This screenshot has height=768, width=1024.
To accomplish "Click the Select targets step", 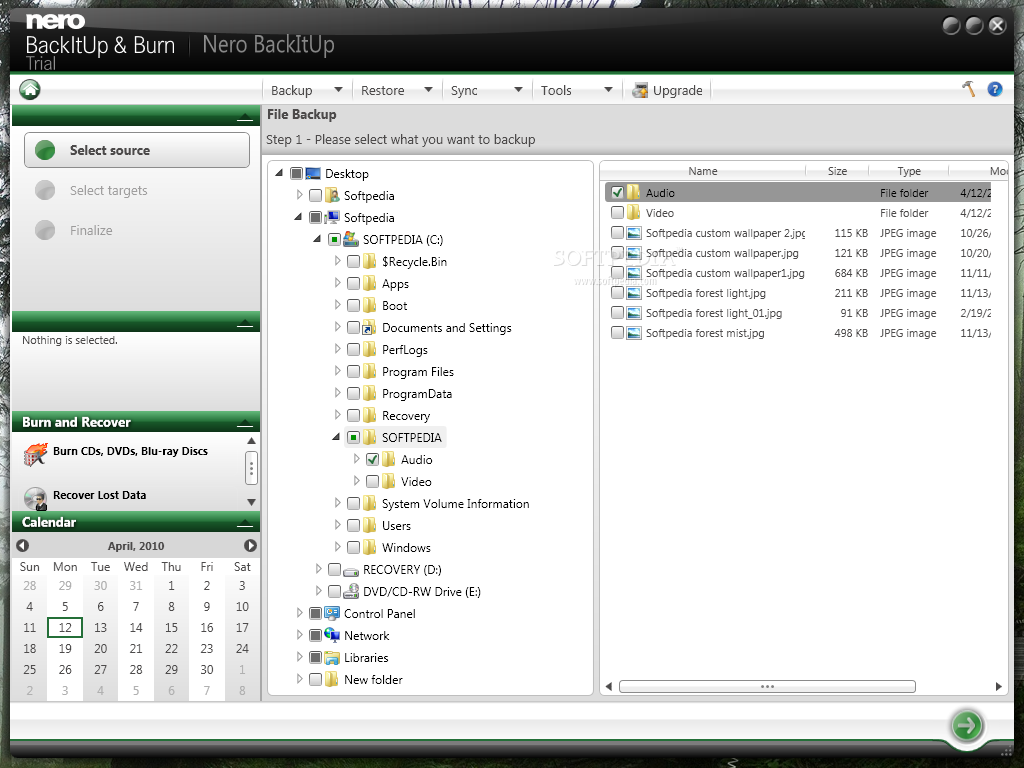I will (108, 191).
